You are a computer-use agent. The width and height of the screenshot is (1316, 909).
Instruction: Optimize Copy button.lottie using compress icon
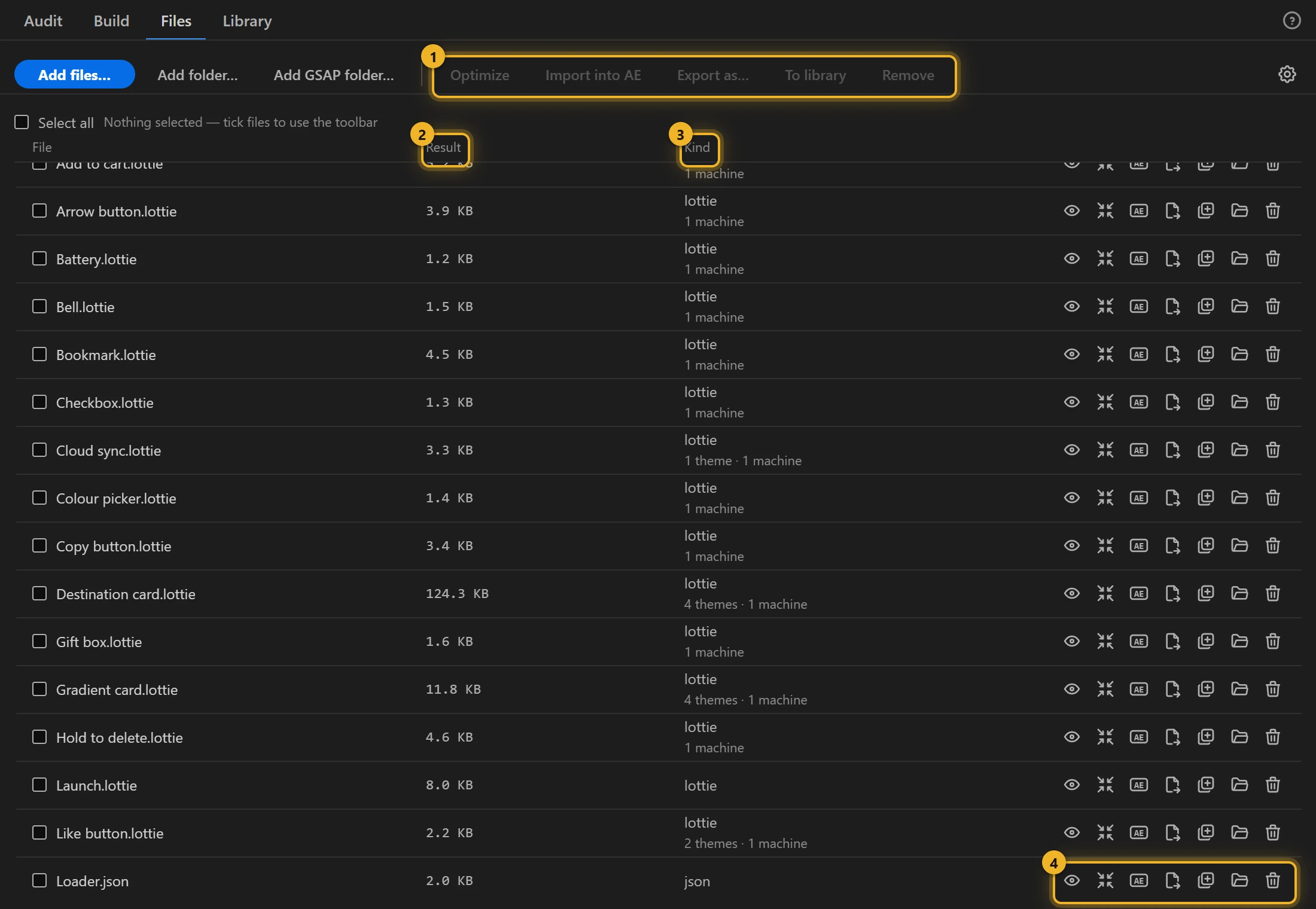pos(1105,545)
